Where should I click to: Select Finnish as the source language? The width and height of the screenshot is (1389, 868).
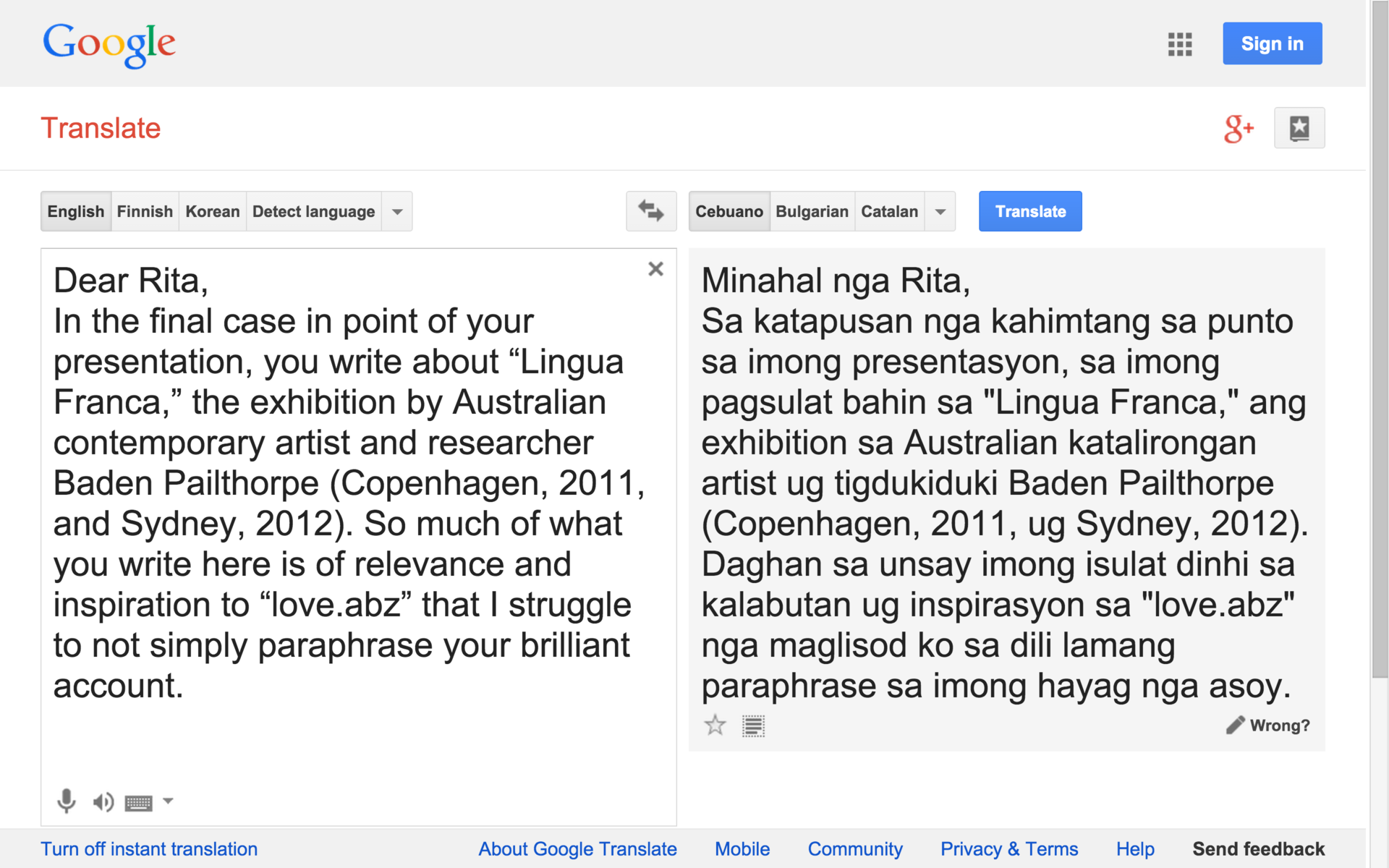tap(145, 212)
